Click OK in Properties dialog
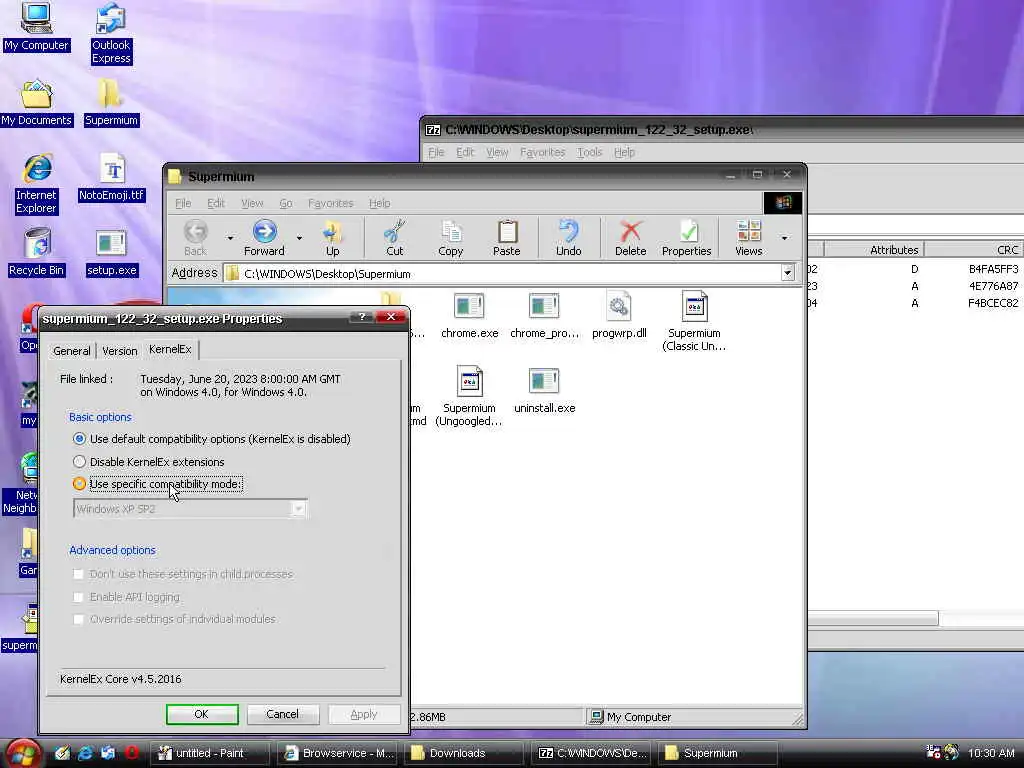Image resolution: width=1024 pixels, height=768 pixels. click(x=202, y=714)
